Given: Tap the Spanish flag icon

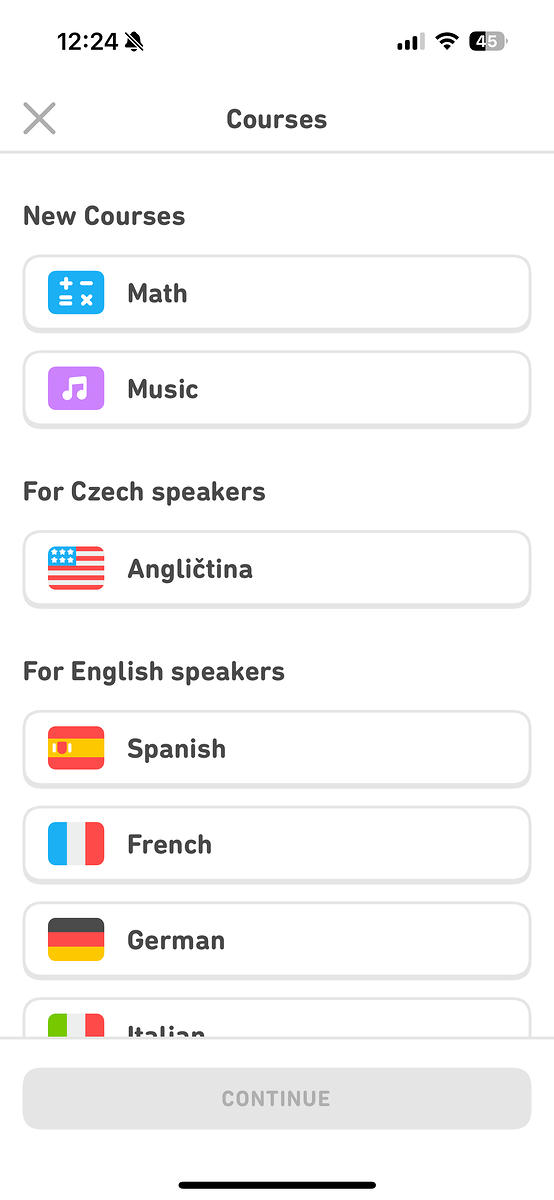Looking at the screenshot, I should (x=76, y=748).
